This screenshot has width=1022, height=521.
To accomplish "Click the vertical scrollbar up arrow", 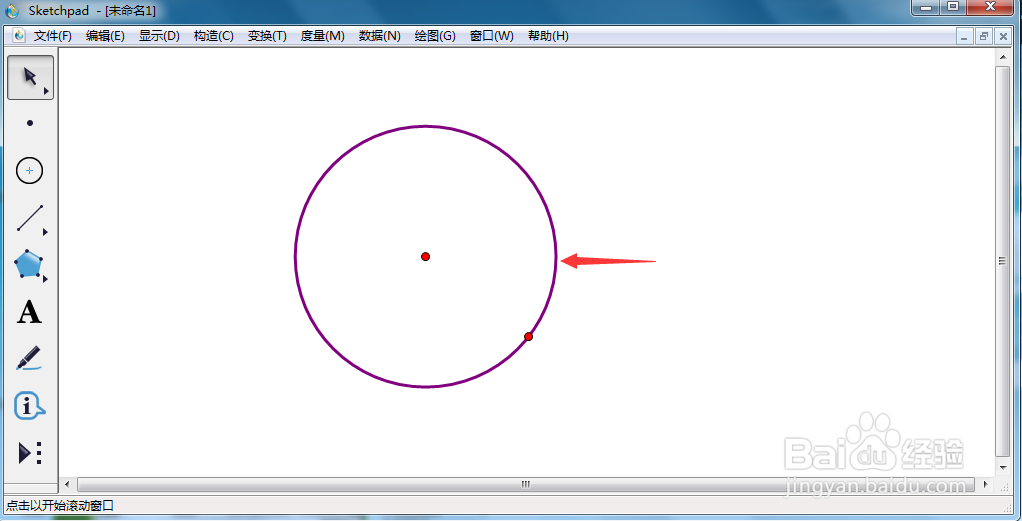I will coord(1003,57).
